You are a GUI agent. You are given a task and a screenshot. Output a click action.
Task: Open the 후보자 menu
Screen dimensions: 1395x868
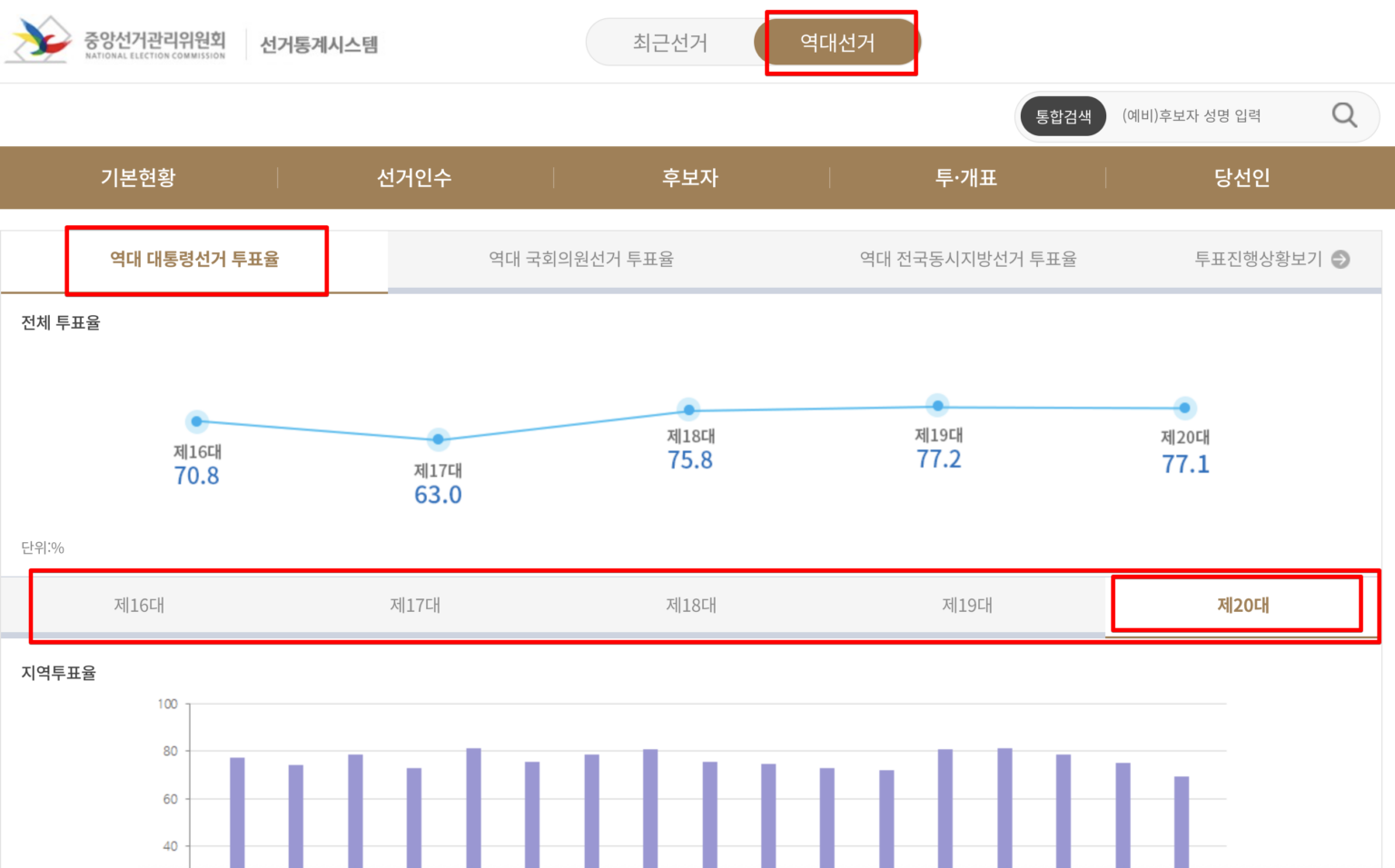point(690,178)
